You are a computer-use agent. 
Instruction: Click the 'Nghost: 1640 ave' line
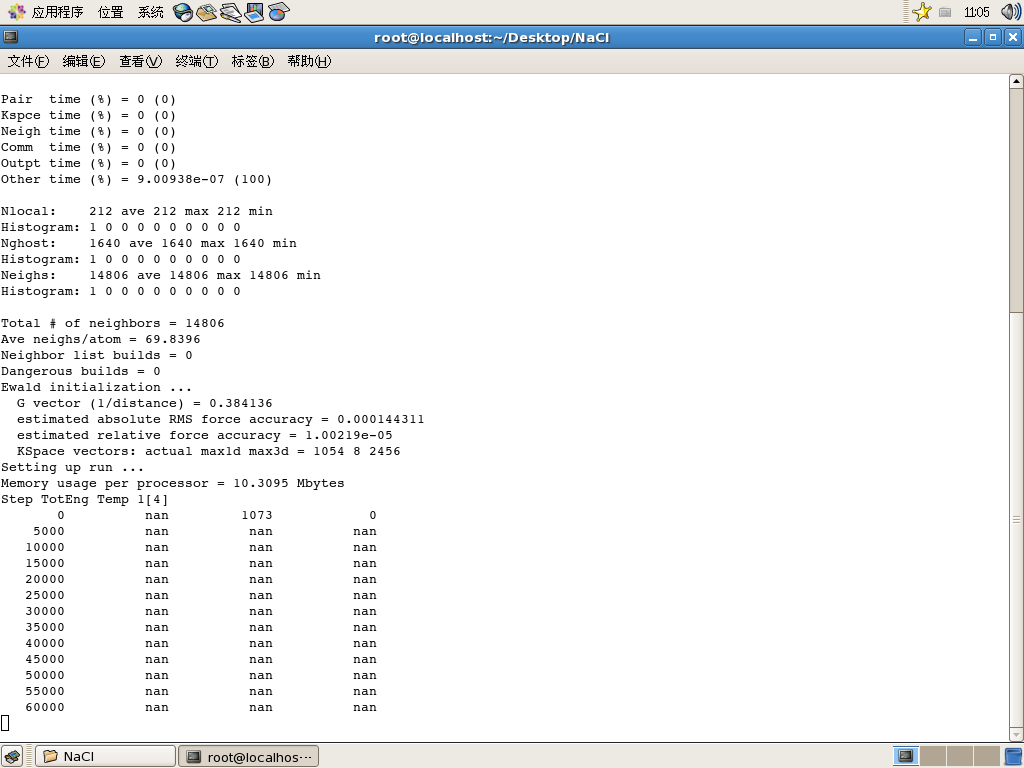pos(148,244)
